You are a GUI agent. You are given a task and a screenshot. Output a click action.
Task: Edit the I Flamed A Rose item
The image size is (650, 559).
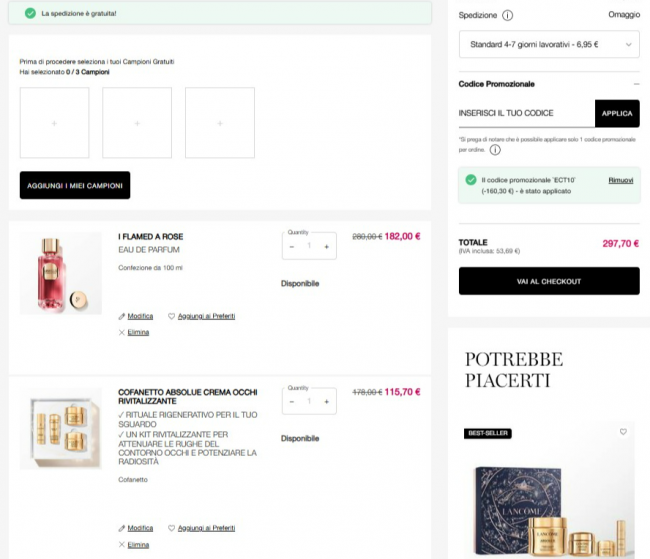point(140,316)
